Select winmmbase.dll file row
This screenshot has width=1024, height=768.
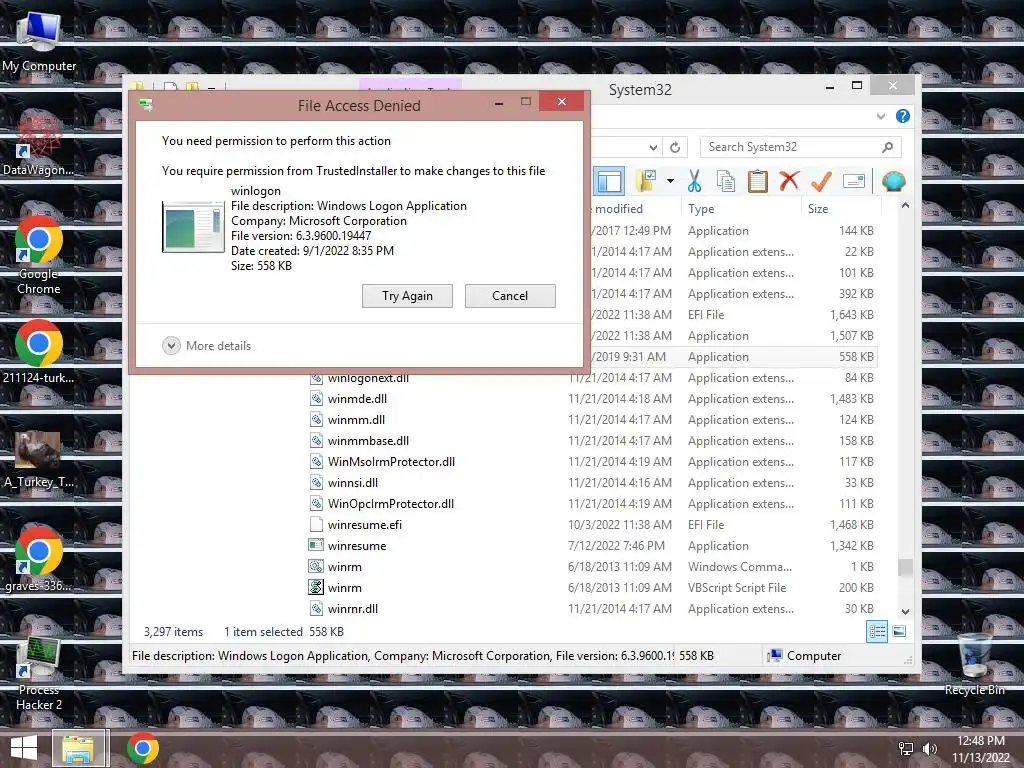pyautogui.click(x=592, y=441)
